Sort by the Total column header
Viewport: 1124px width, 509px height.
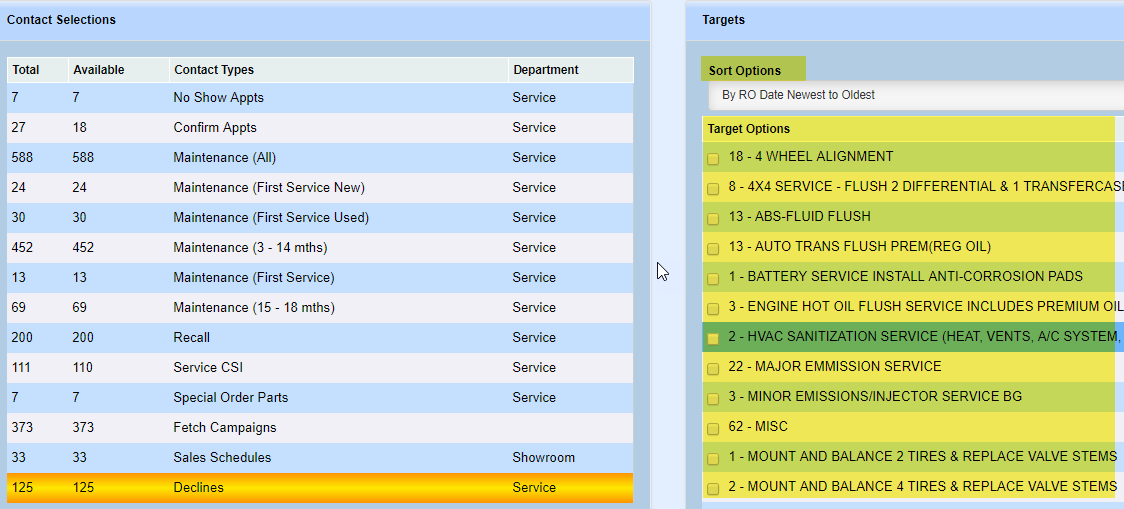[x=26, y=70]
